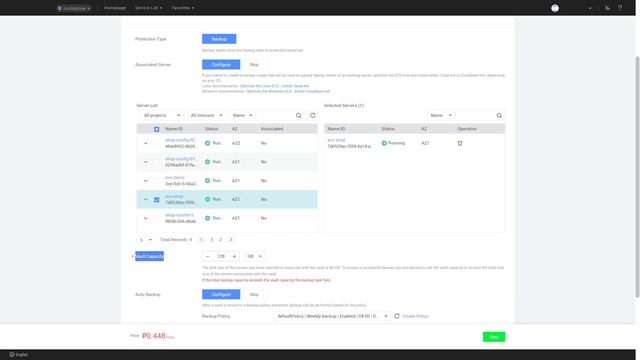Open the ecs-demo server name link
This screenshot has height=360, width=640.
[x=175, y=178]
